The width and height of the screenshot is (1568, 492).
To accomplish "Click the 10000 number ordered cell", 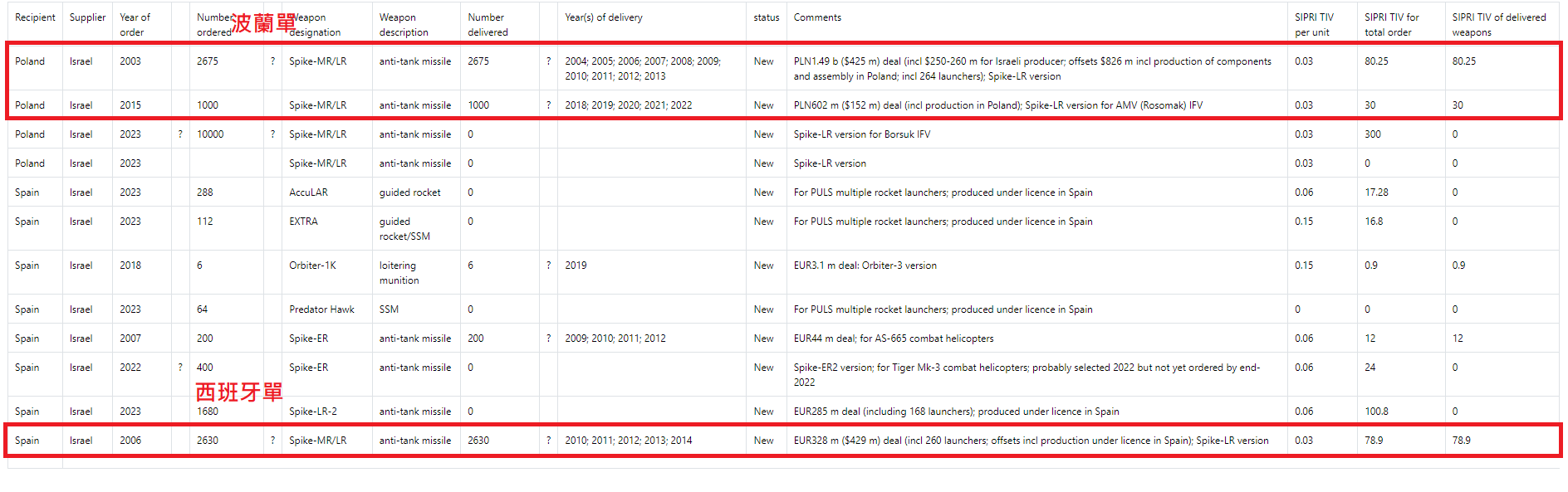I will pyautogui.click(x=210, y=134).
